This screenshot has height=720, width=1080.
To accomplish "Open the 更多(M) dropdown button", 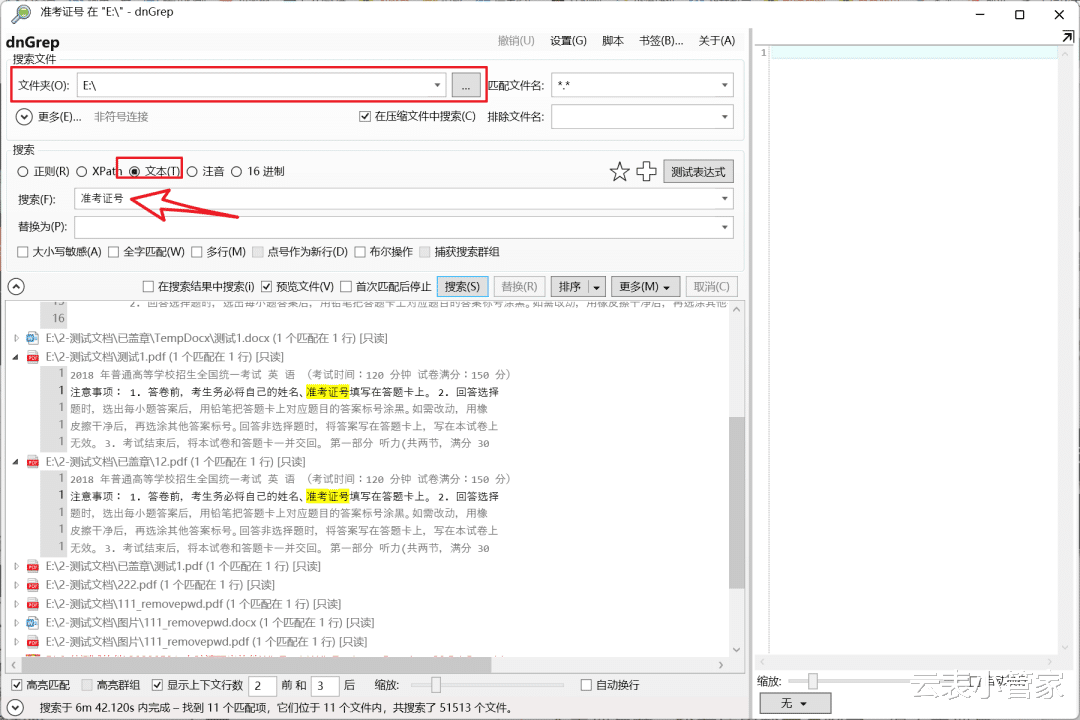I will point(645,287).
